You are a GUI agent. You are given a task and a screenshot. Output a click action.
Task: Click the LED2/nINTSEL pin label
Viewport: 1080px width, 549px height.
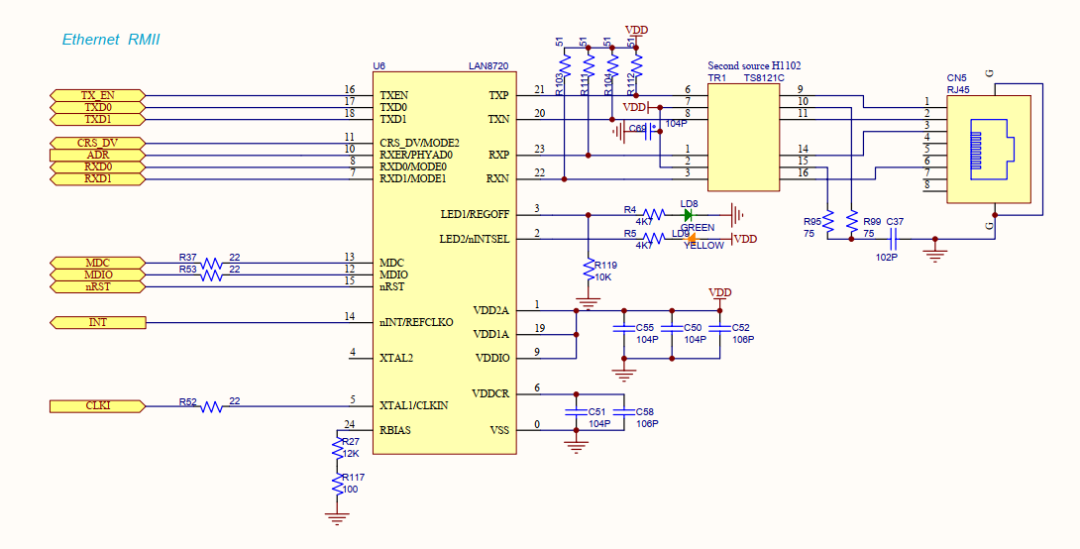474,239
